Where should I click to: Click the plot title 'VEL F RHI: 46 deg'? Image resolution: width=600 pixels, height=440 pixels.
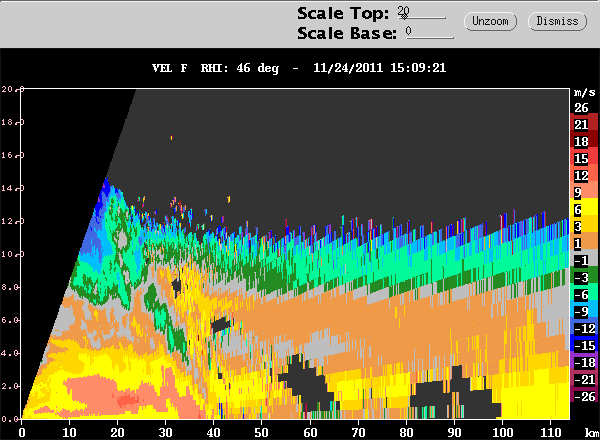pos(215,68)
